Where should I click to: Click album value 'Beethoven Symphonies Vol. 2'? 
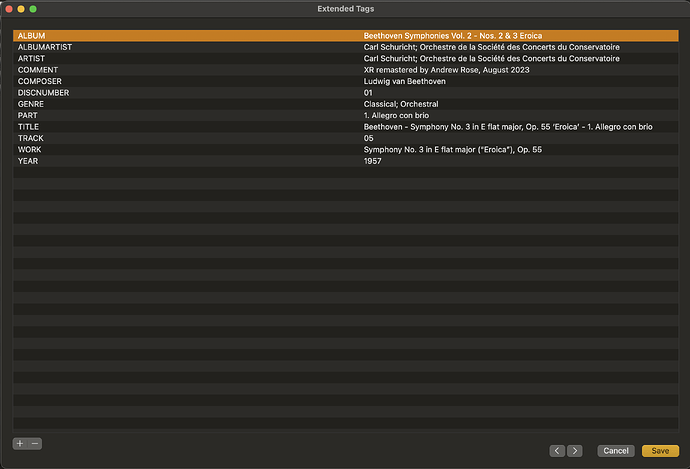(453, 36)
